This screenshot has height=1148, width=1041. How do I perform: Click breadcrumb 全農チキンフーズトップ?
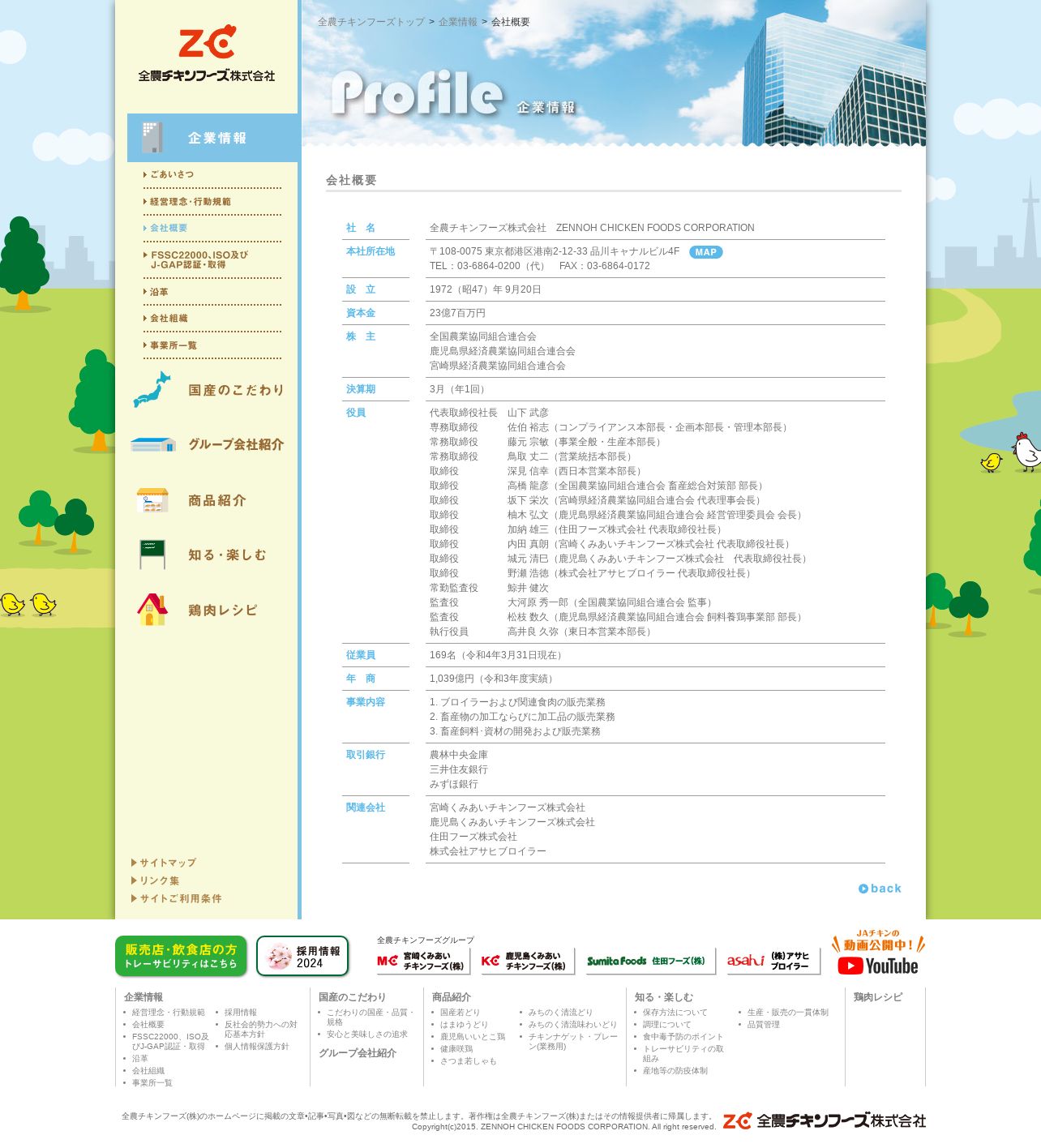point(371,22)
